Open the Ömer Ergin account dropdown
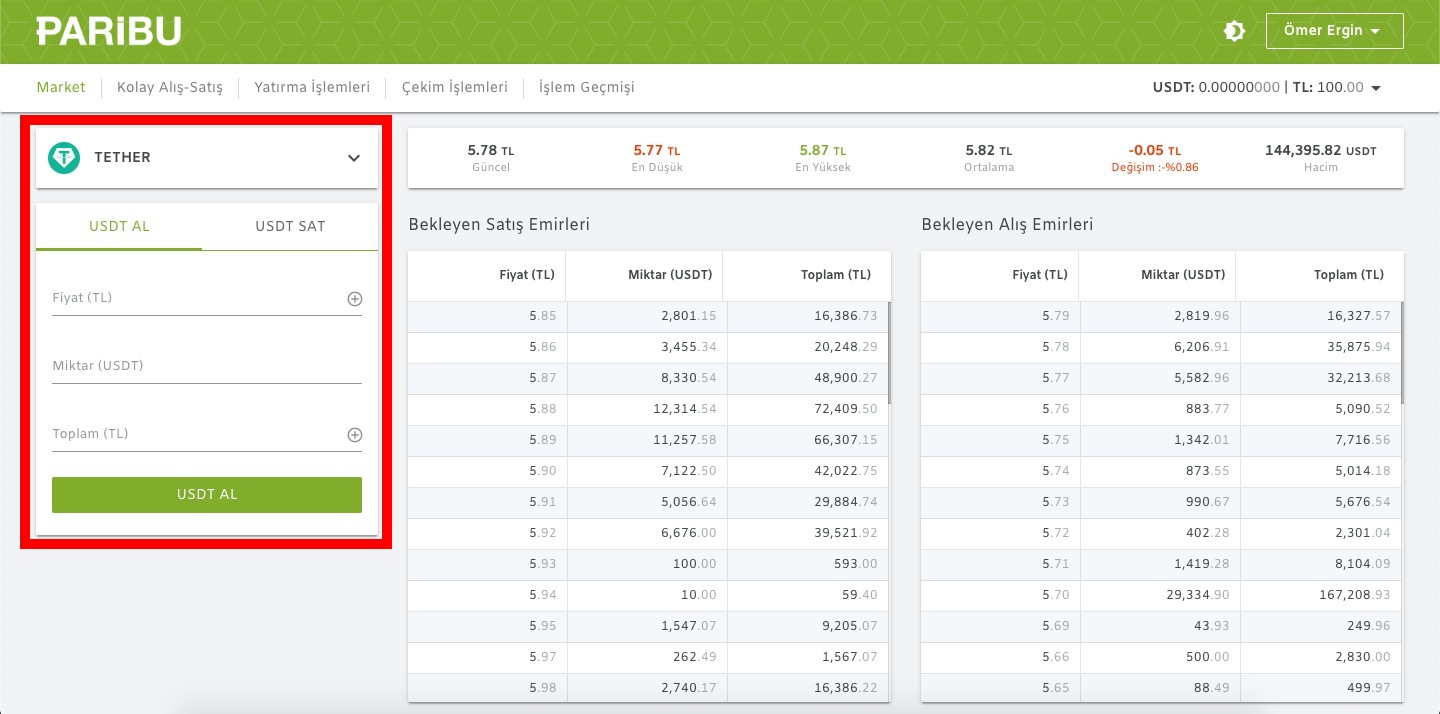This screenshot has width=1440, height=714. (x=1334, y=31)
